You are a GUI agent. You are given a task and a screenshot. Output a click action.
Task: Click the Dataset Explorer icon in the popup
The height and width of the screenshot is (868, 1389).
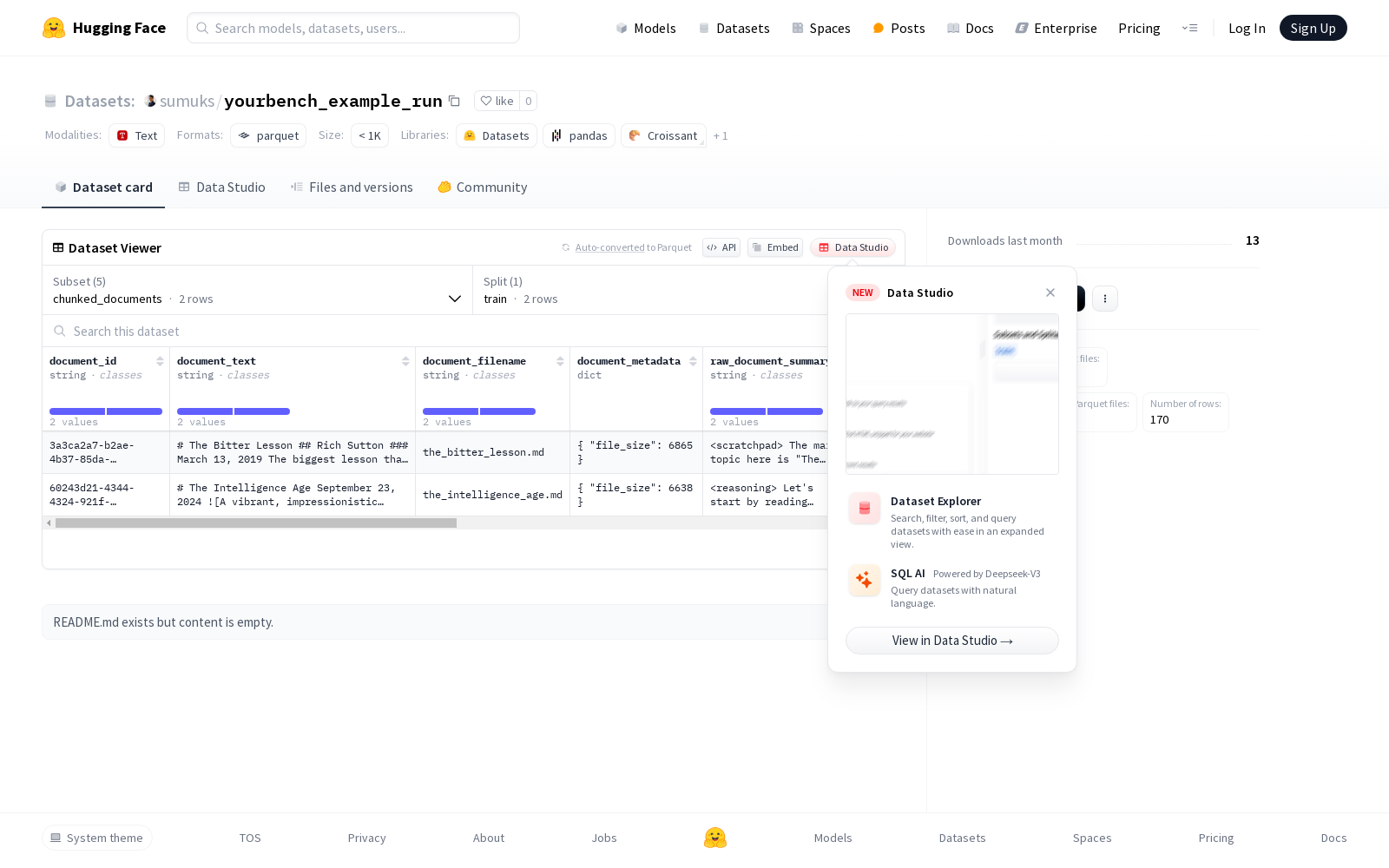(x=865, y=509)
